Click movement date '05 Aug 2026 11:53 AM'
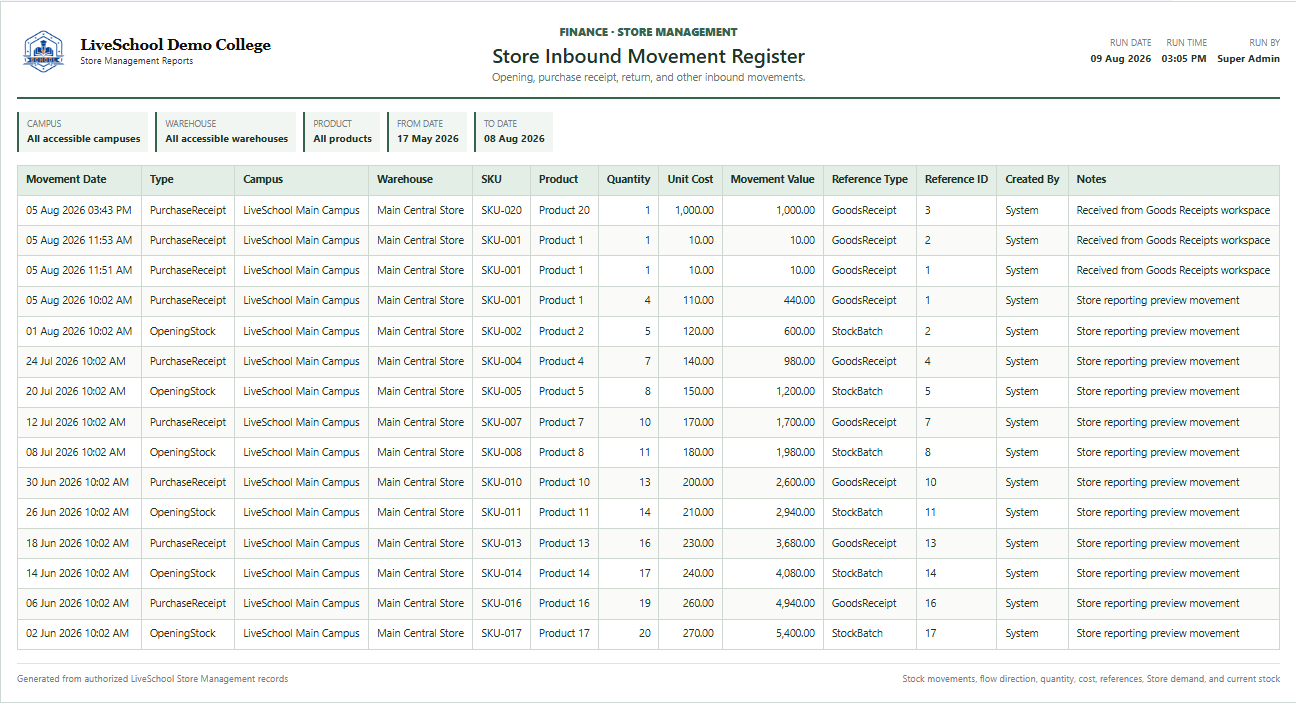The width and height of the screenshot is (1297, 703). [79, 241]
